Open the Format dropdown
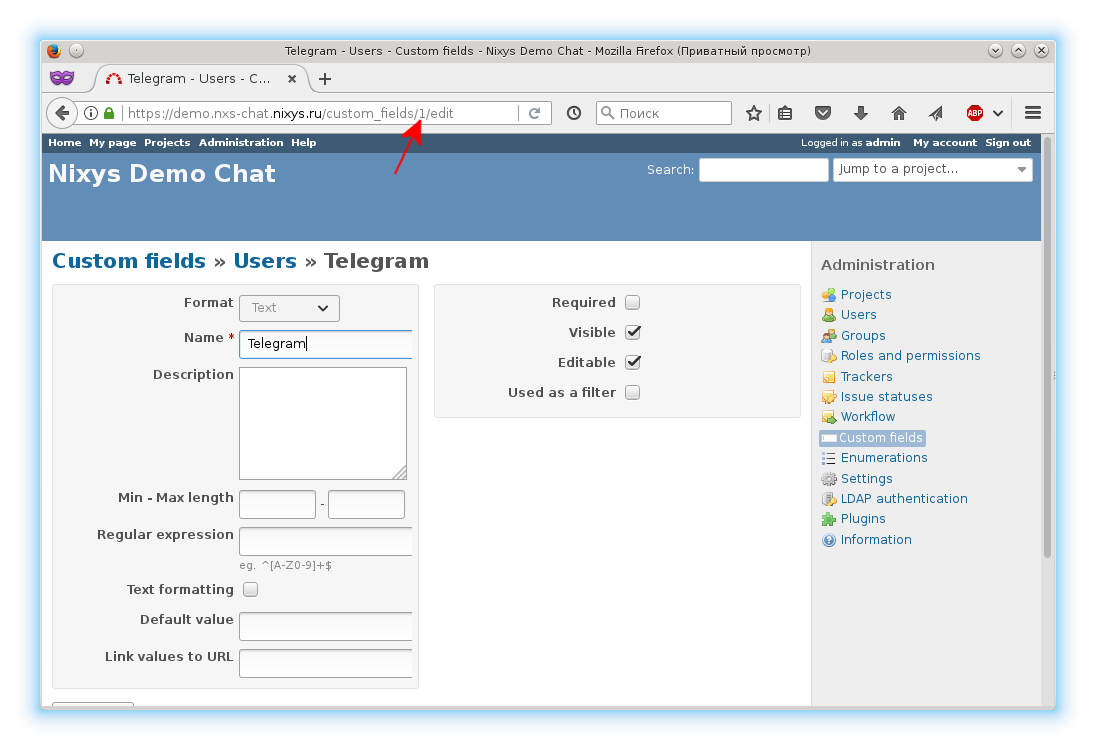 289,308
